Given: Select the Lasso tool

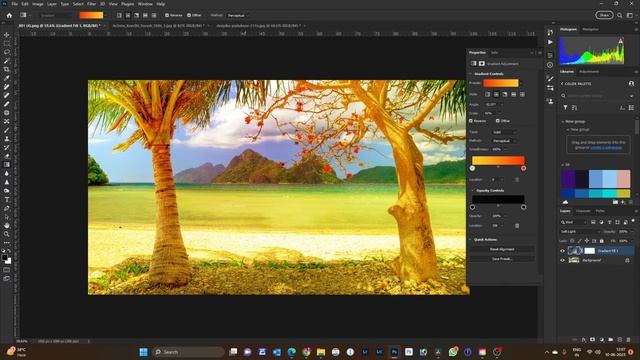Looking at the screenshot, I should [7, 52].
